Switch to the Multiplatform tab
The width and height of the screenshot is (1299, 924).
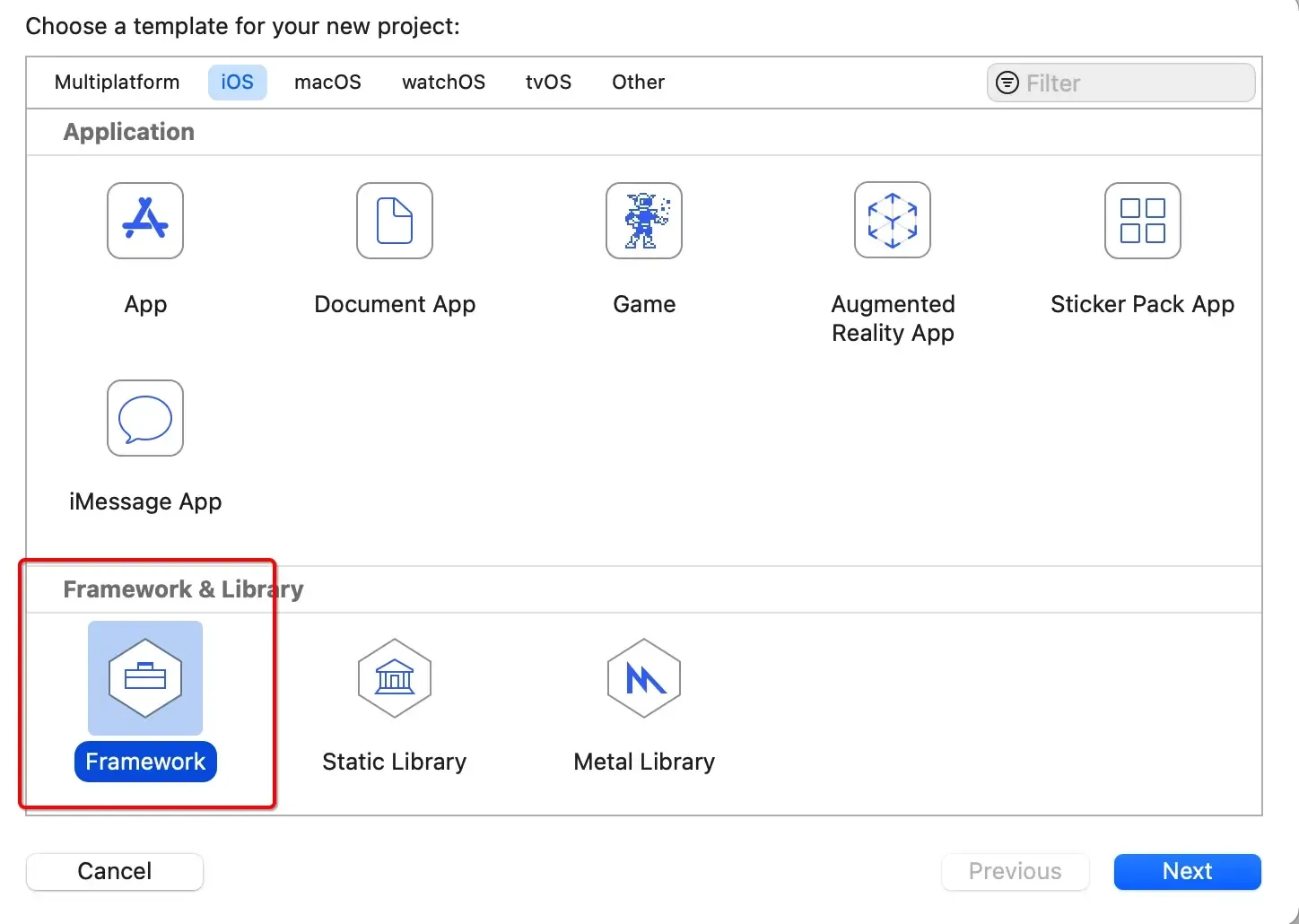pos(117,83)
